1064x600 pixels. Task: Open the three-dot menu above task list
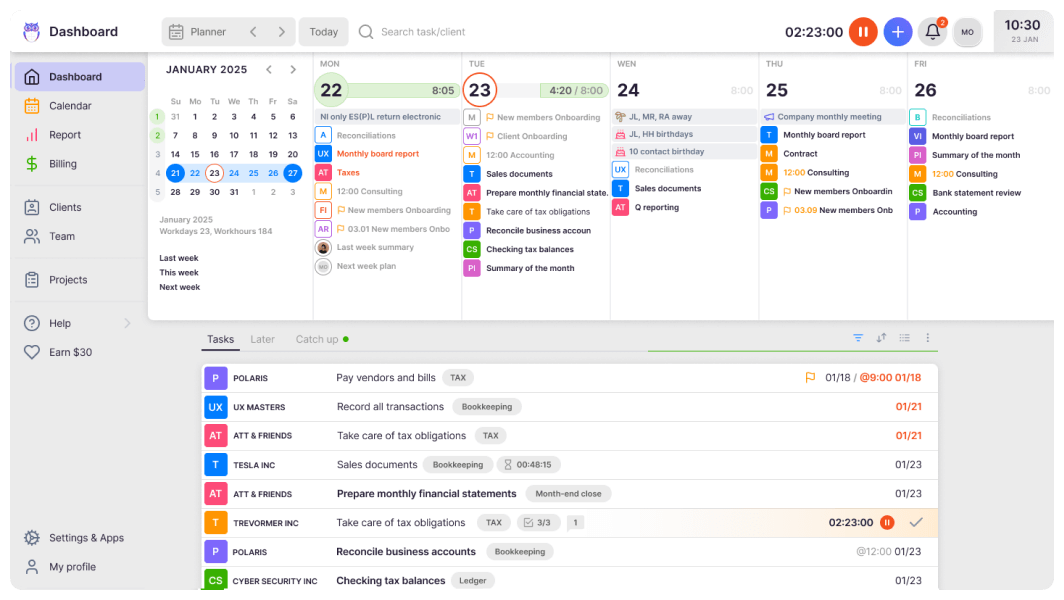pyautogui.click(x=927, y=338)
